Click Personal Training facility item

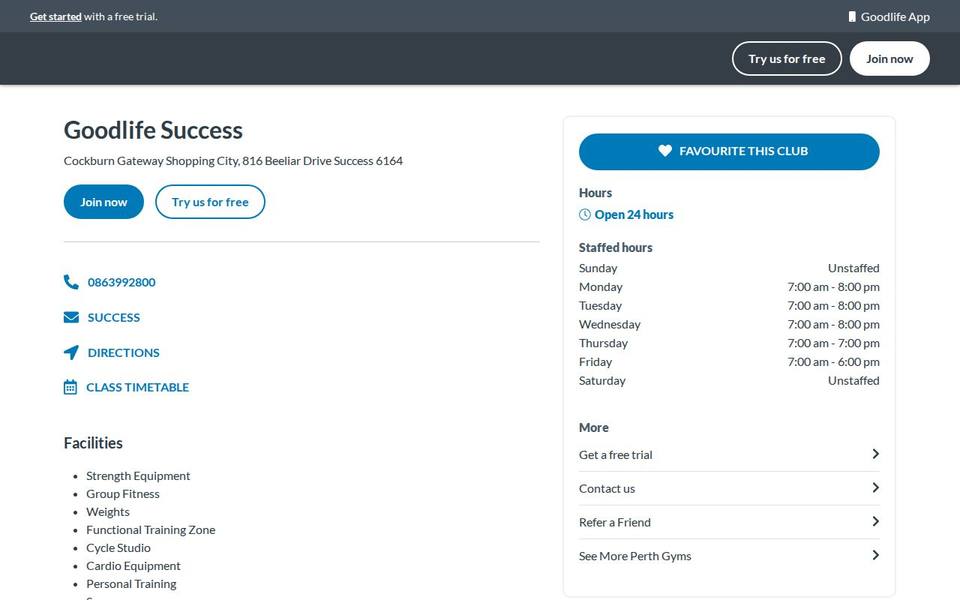tap(131, 584)
